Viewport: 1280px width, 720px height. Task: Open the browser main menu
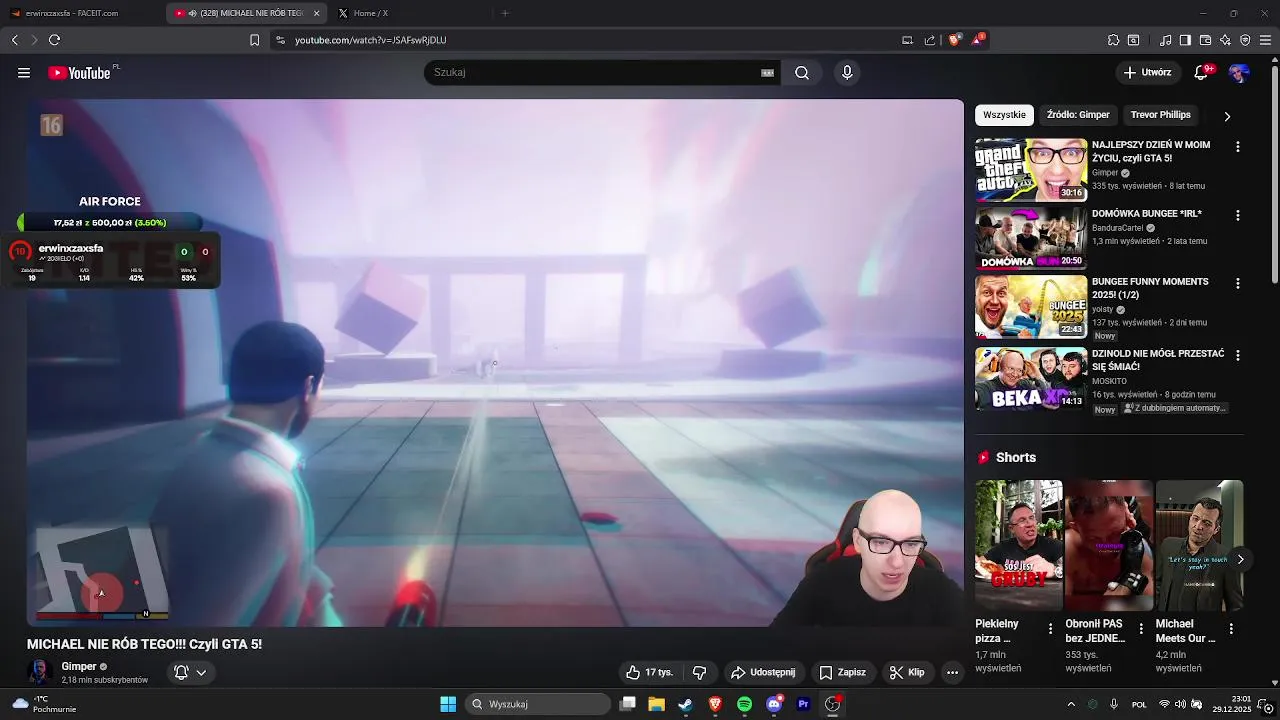[1265, 40]
